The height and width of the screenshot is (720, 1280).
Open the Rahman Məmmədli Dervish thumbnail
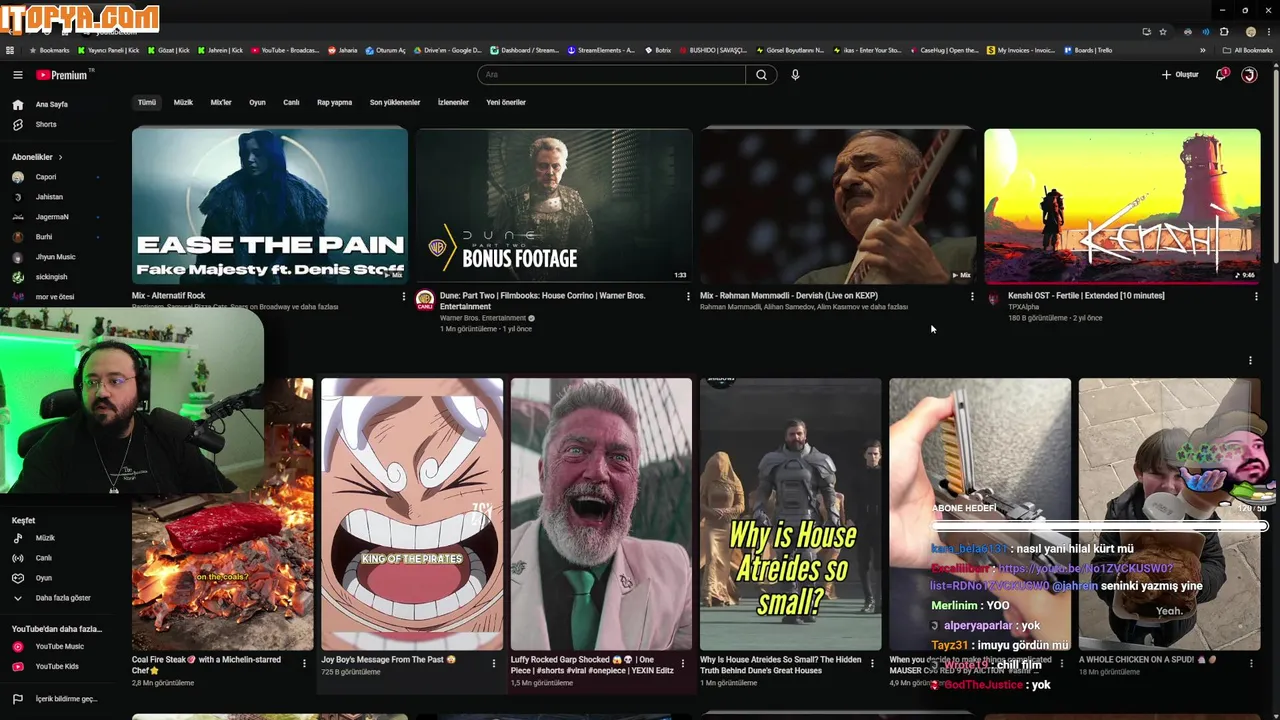point(838,206)
